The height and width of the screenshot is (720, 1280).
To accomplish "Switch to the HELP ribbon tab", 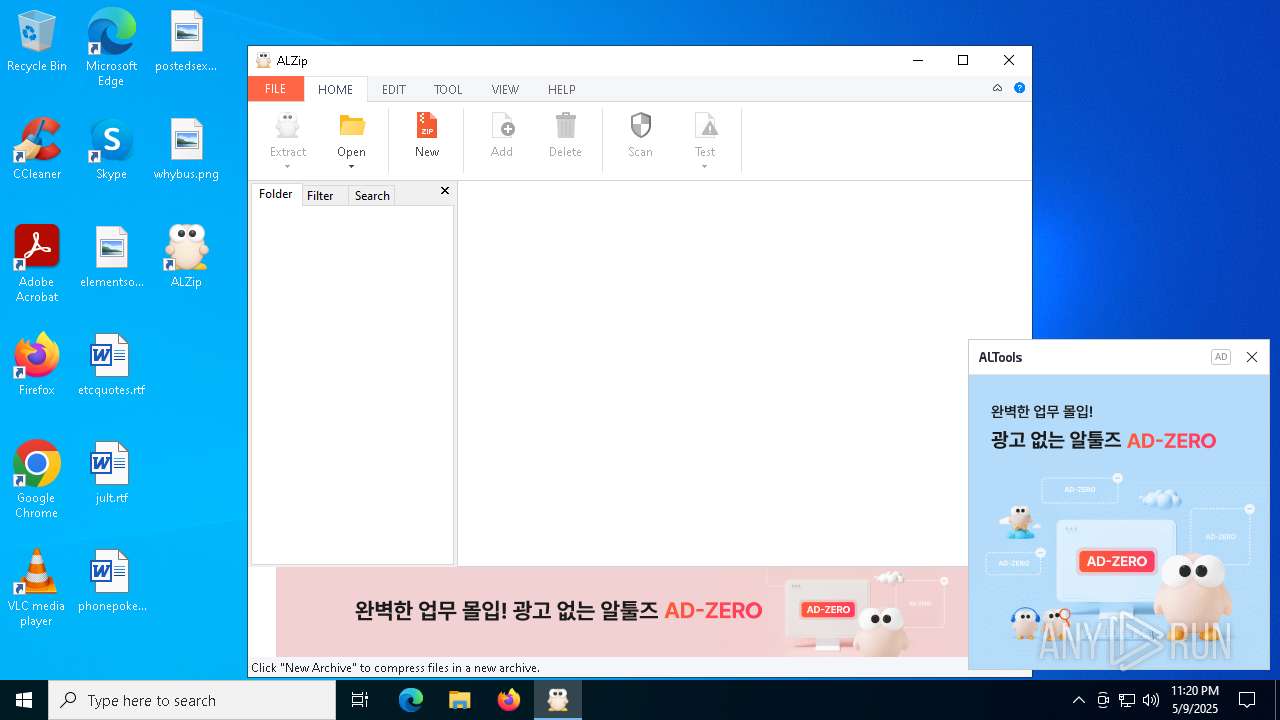I will [562, 89].
